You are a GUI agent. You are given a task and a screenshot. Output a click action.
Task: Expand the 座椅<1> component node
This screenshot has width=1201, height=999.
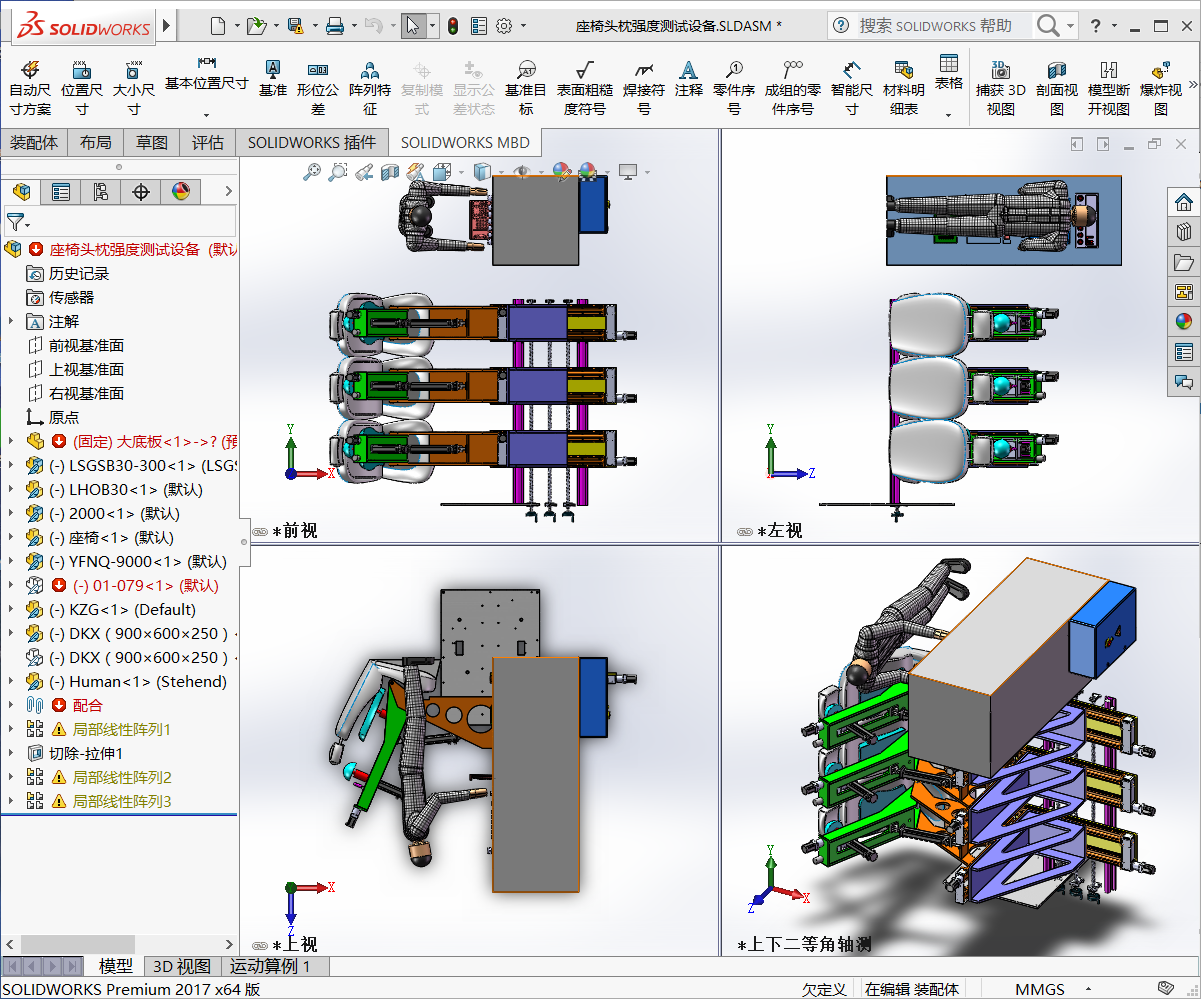tap(11, 537)
